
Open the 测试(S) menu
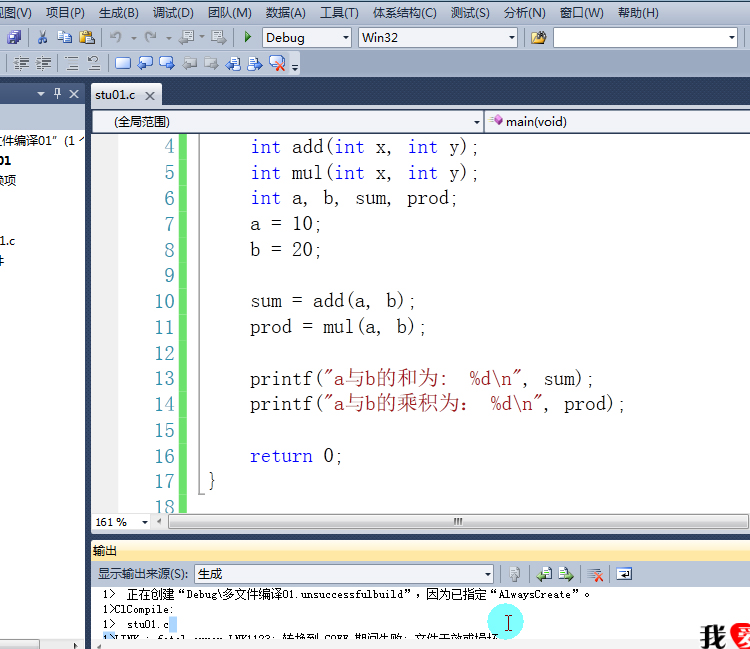point(470,13)
